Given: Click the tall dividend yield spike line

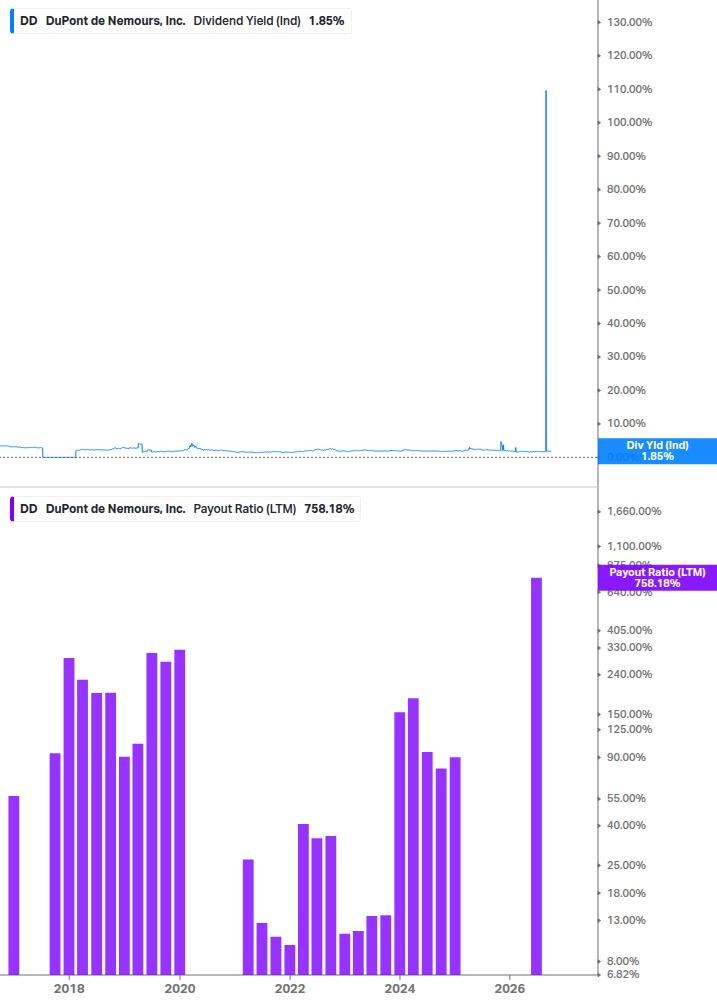Looking at the screenshot, I should [x=546, y=269].
